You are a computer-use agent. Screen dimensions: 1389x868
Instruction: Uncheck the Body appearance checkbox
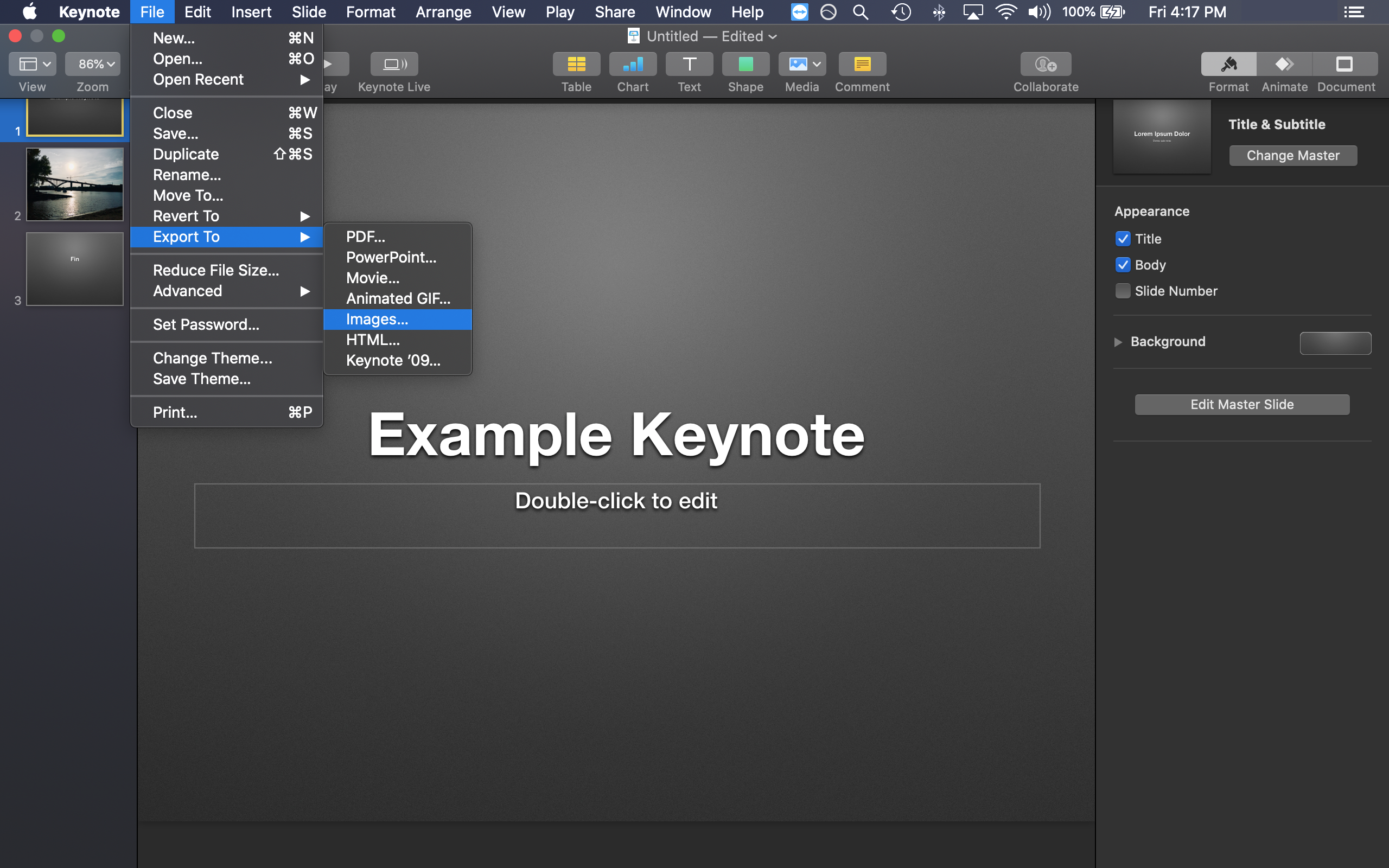click(1123, 265)
